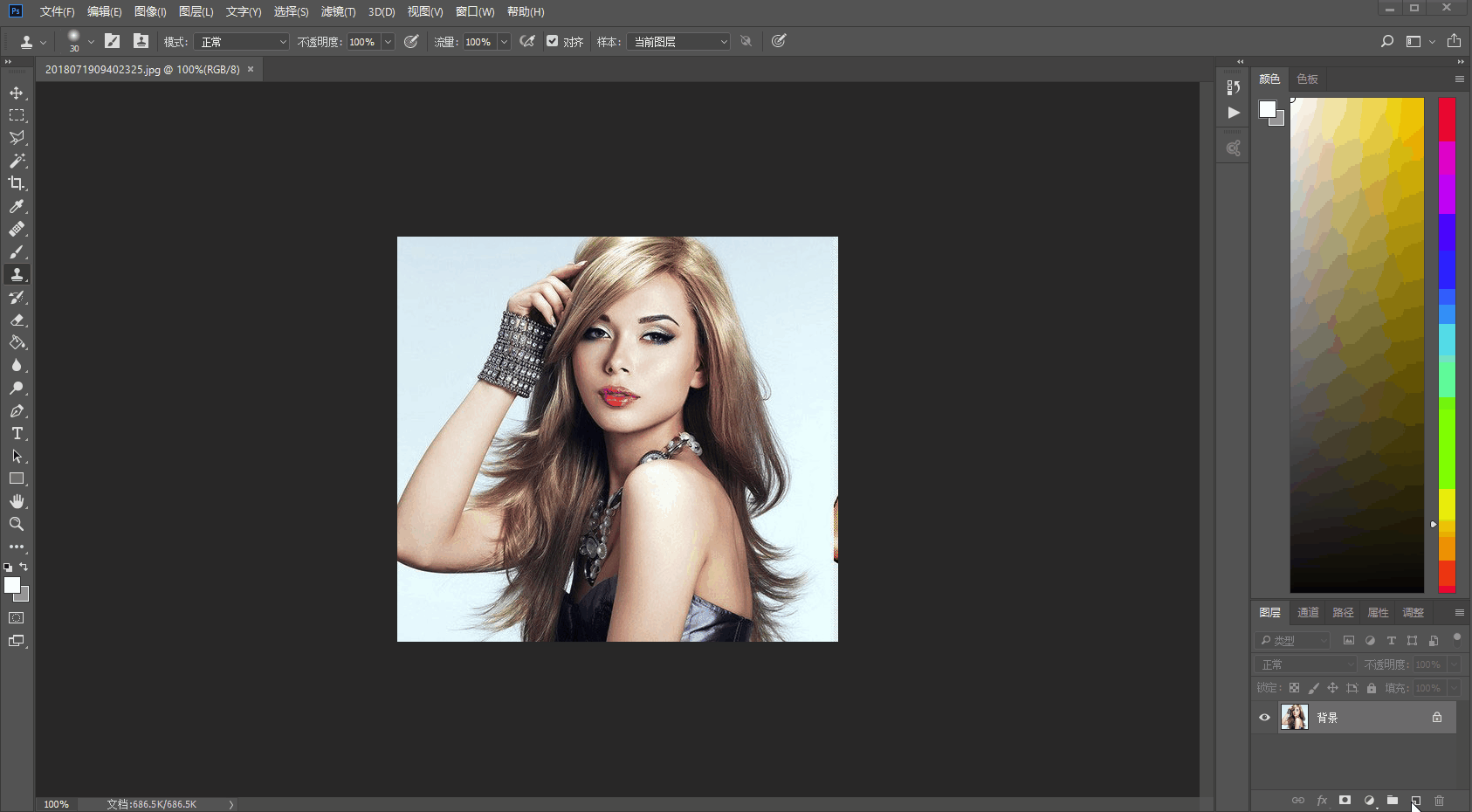Open the 滤镜(T) filter menu

pos(338,11)
